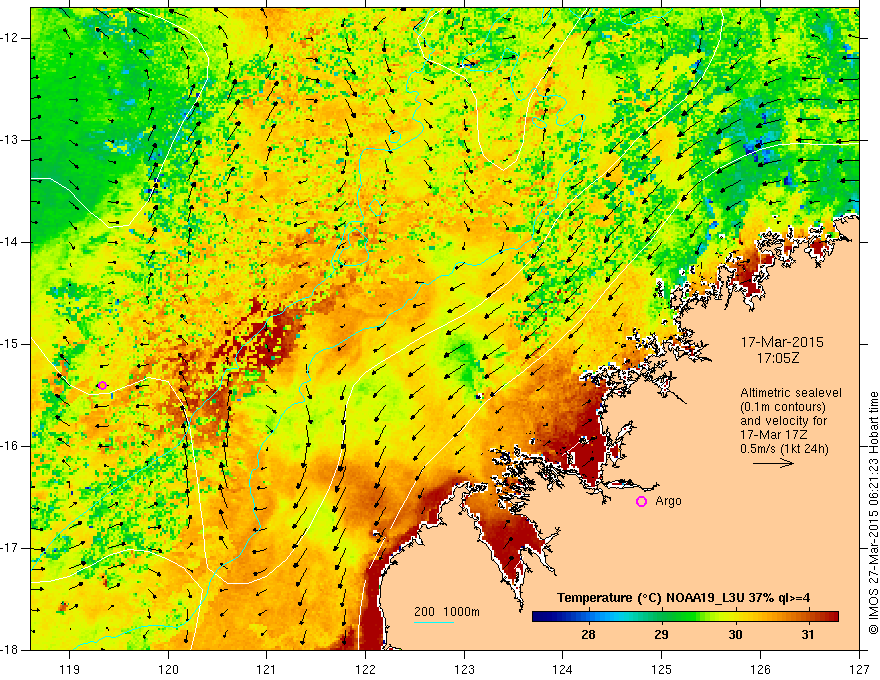Click the 126 longitude axis label
This screenshot has width=880, height=680.
[760, 670]
